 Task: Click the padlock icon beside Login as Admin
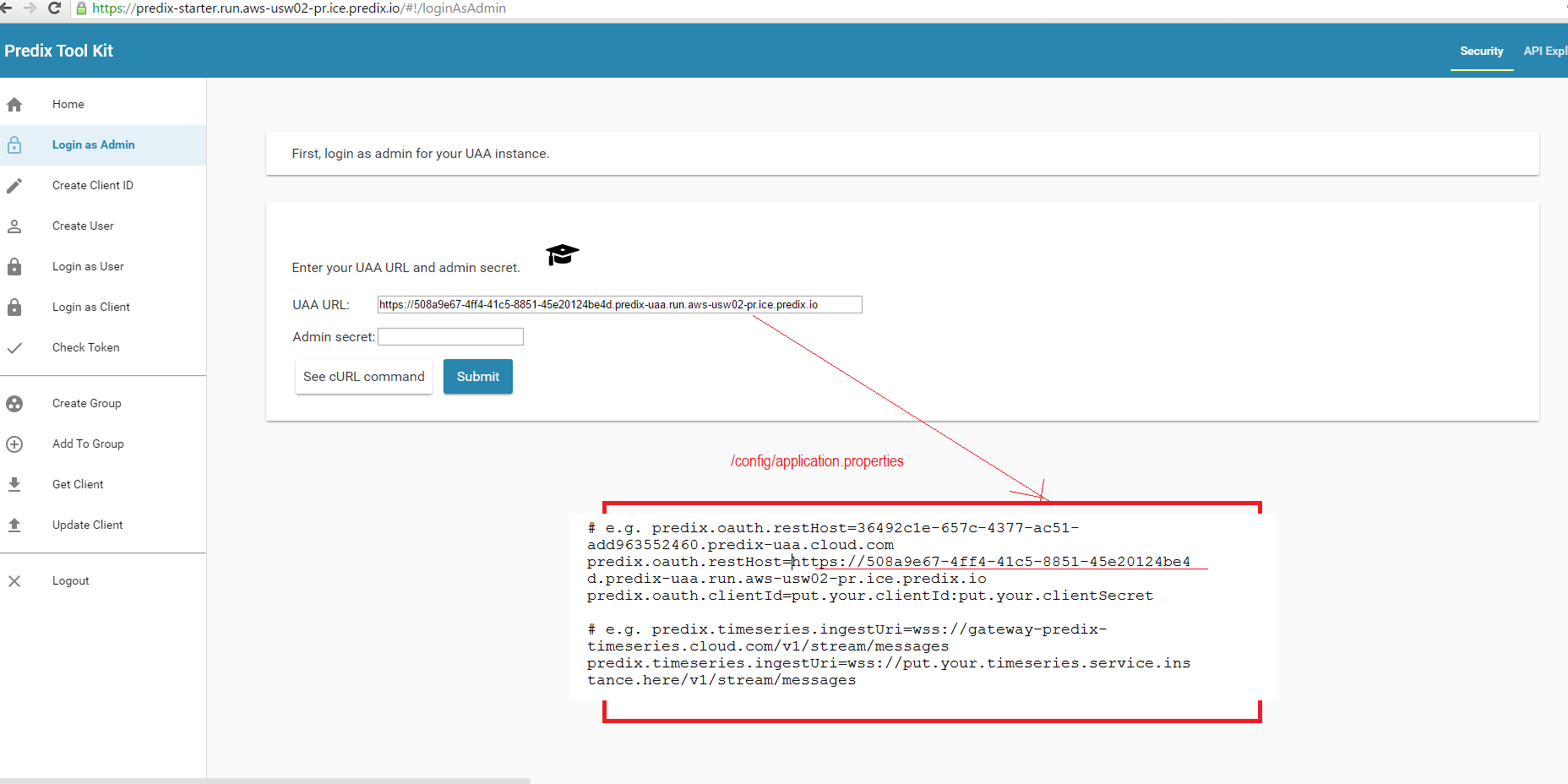point(14,145)
